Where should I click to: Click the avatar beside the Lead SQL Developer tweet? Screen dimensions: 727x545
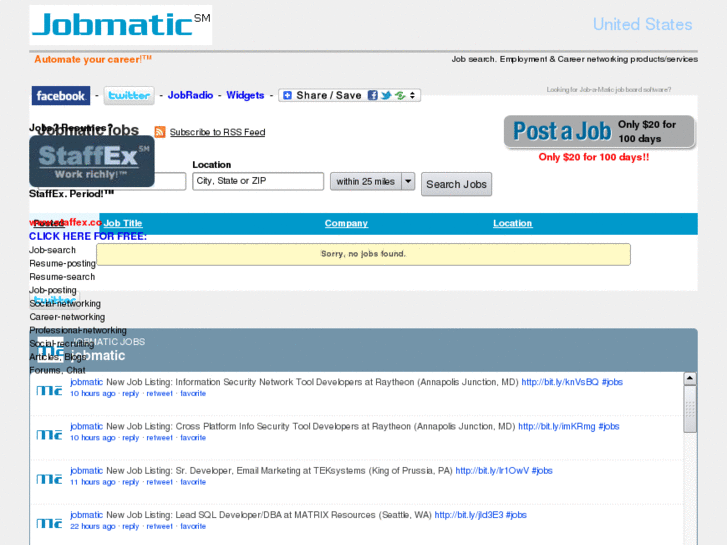tap(49, 523)
